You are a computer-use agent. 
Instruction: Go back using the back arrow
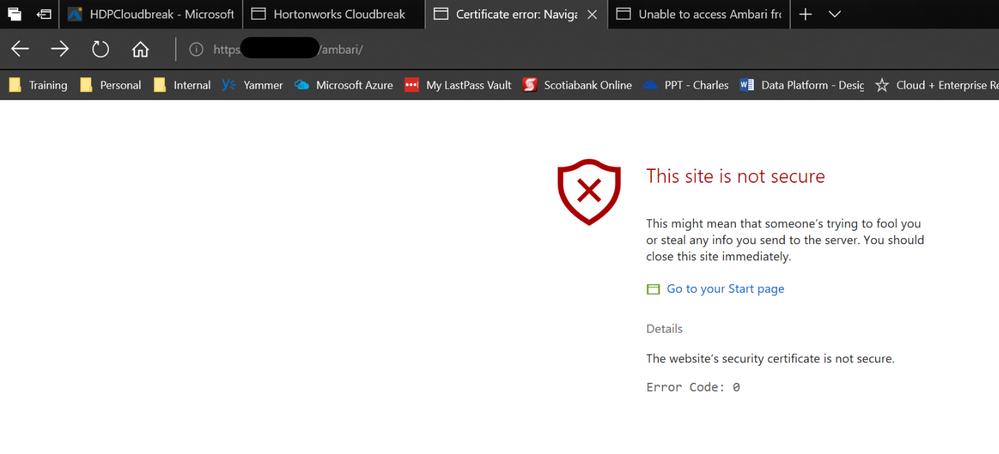pyautogui.click(x=20, y=49)
